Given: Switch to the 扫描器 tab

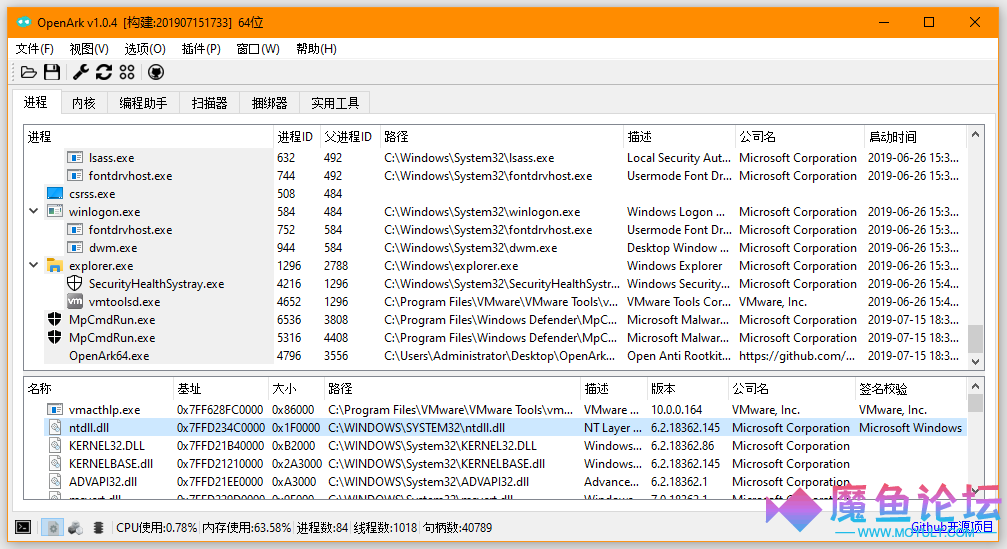Looking at the screenshot, I should point(209,103).
